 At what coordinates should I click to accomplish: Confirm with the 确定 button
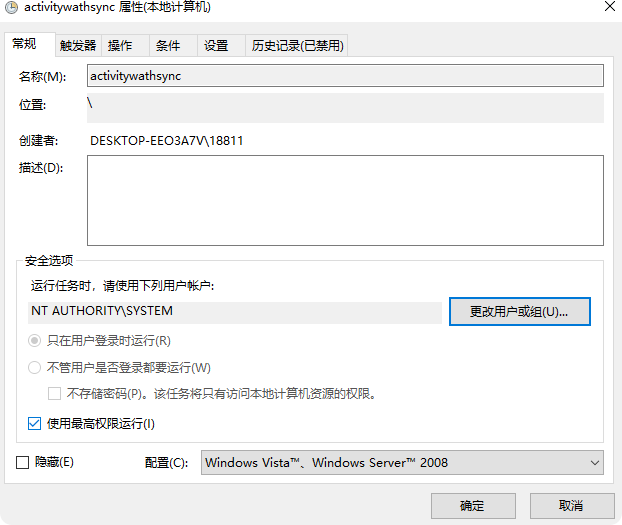[473, 506]
